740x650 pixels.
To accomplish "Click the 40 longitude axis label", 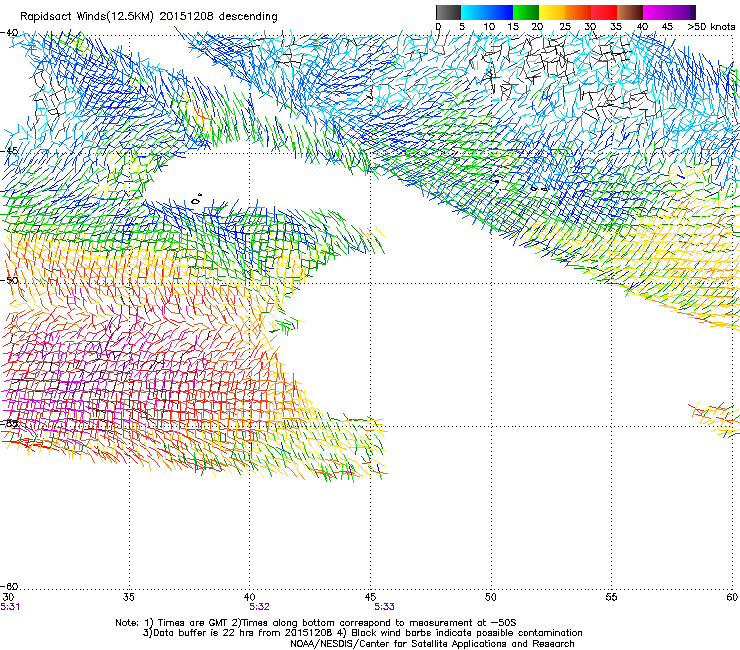I will coord(250,597).
